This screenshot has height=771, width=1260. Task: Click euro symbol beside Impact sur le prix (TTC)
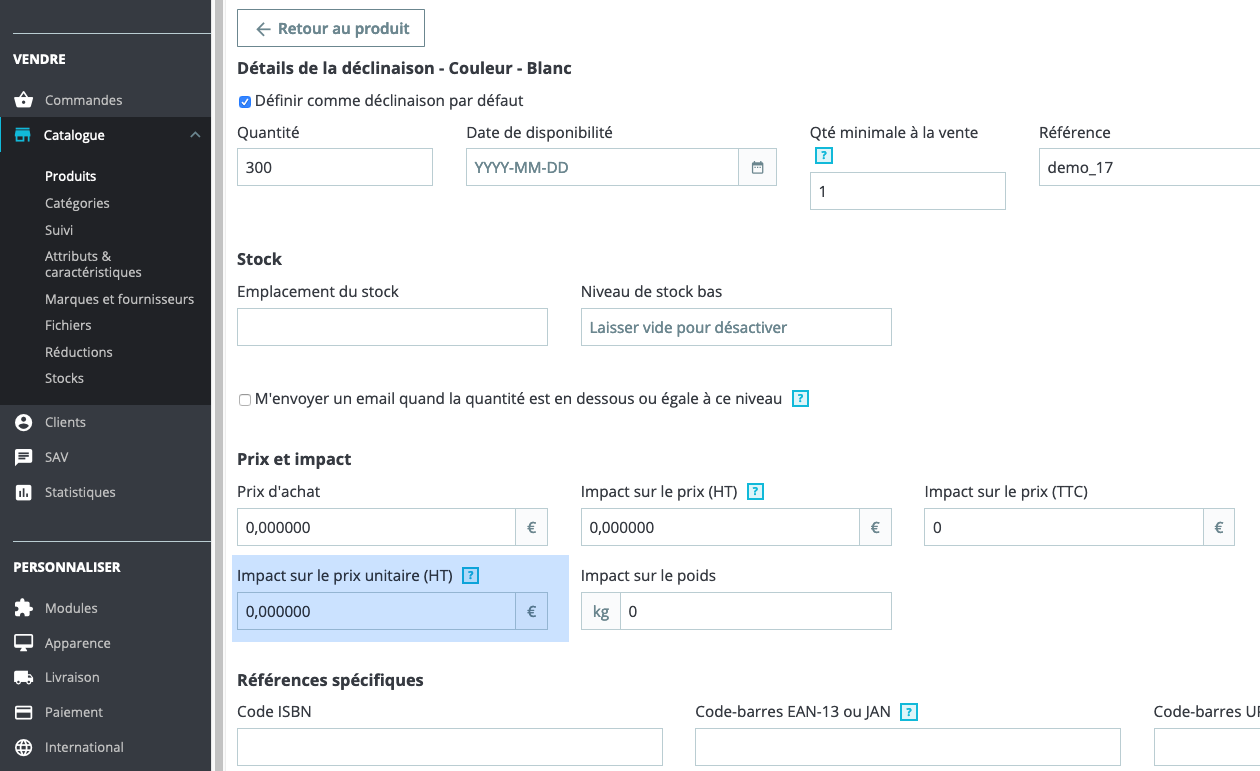pos(1219,527)
